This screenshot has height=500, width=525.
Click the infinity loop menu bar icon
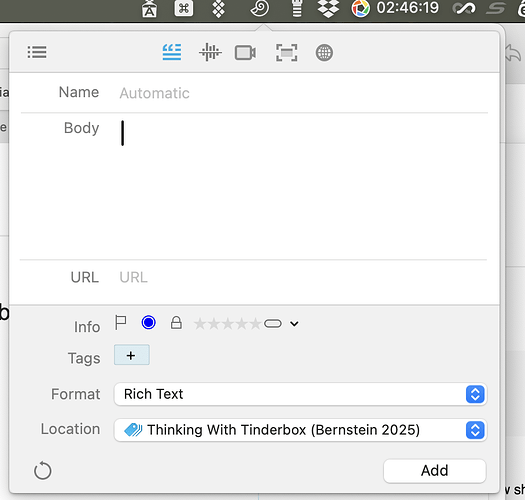tap(463, 9)
